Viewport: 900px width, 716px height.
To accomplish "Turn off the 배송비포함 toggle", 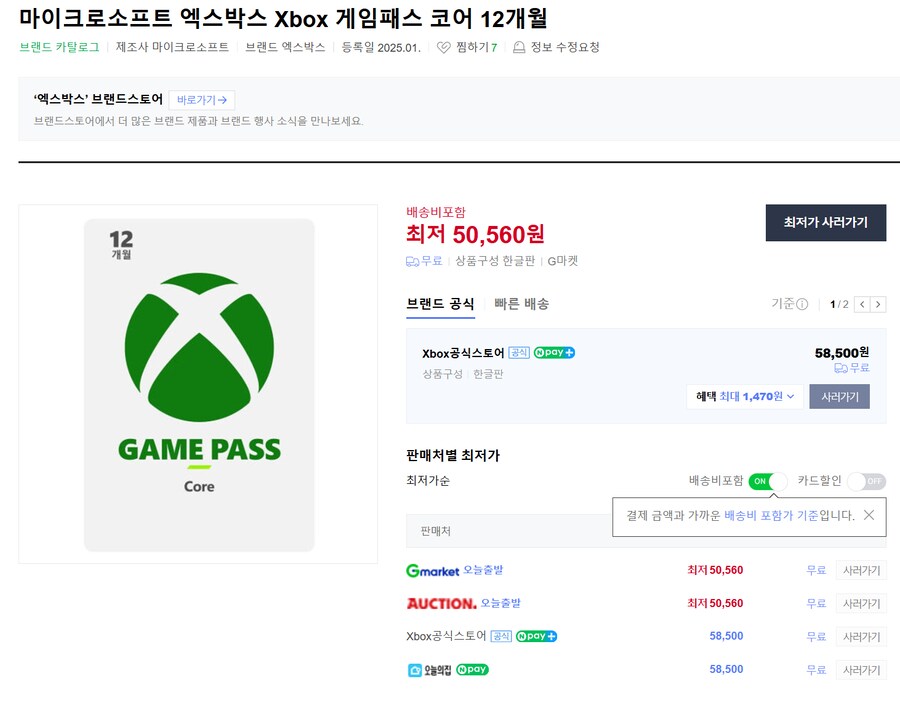I will click(768, 480).
